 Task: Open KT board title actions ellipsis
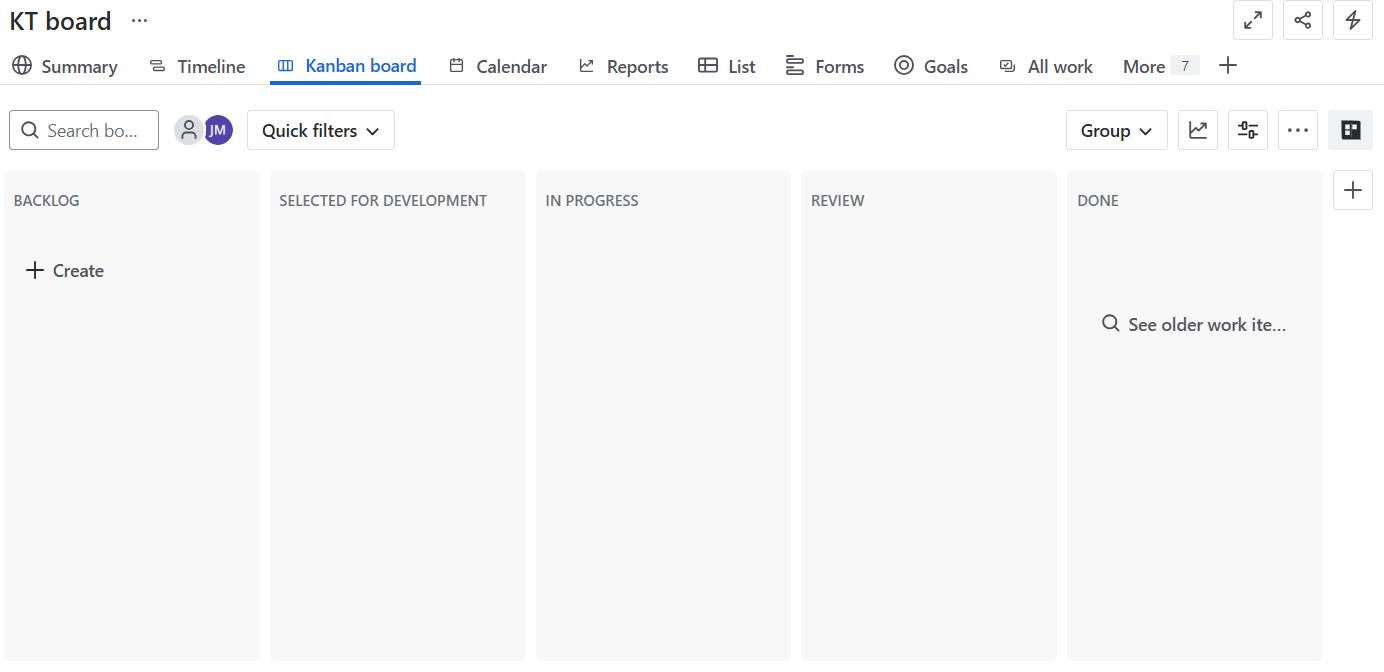[139, 20]
